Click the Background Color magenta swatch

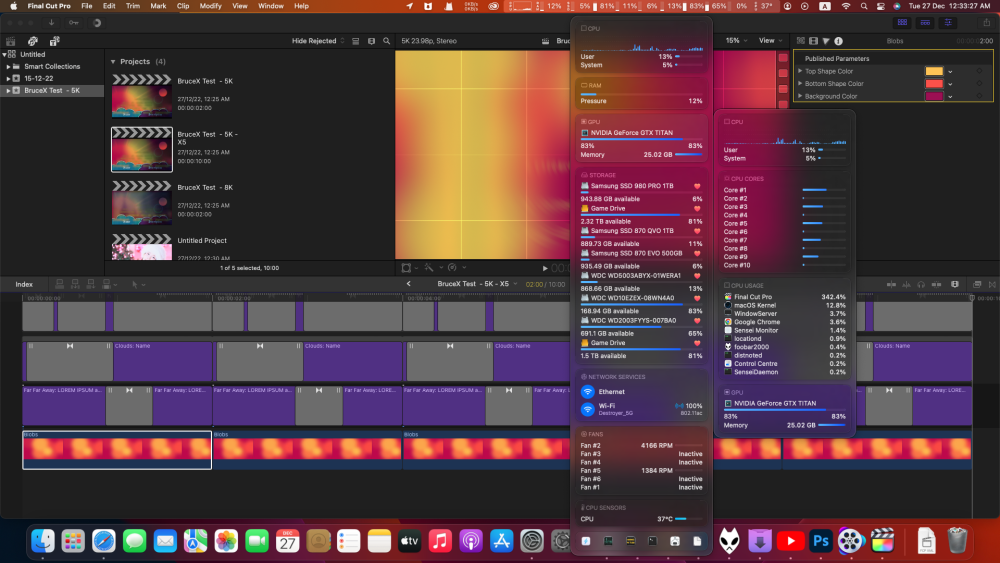[934, 96]
